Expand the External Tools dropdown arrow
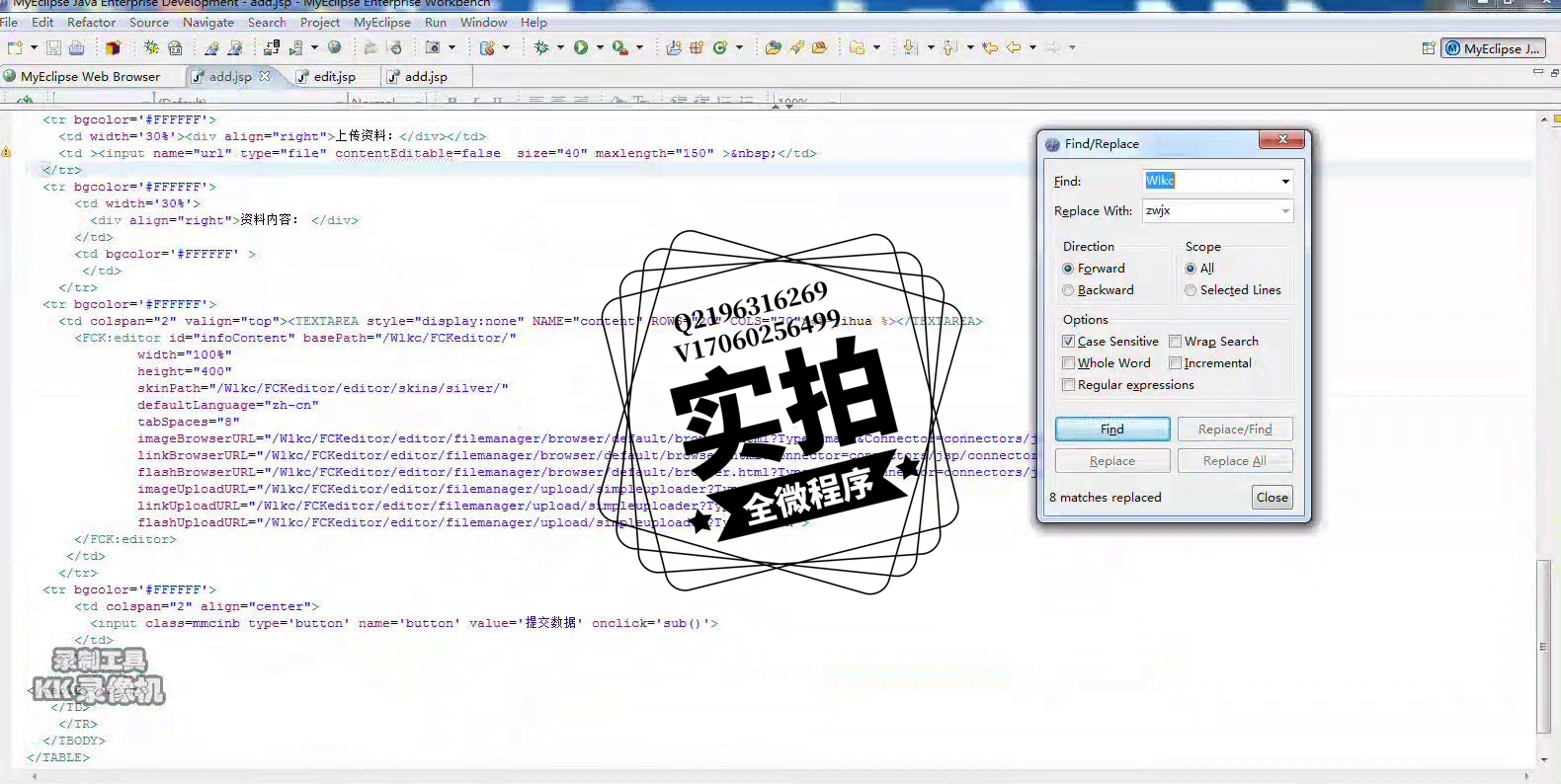Image resolution: width=1561 pixels, height=784 pixels. 640,47
